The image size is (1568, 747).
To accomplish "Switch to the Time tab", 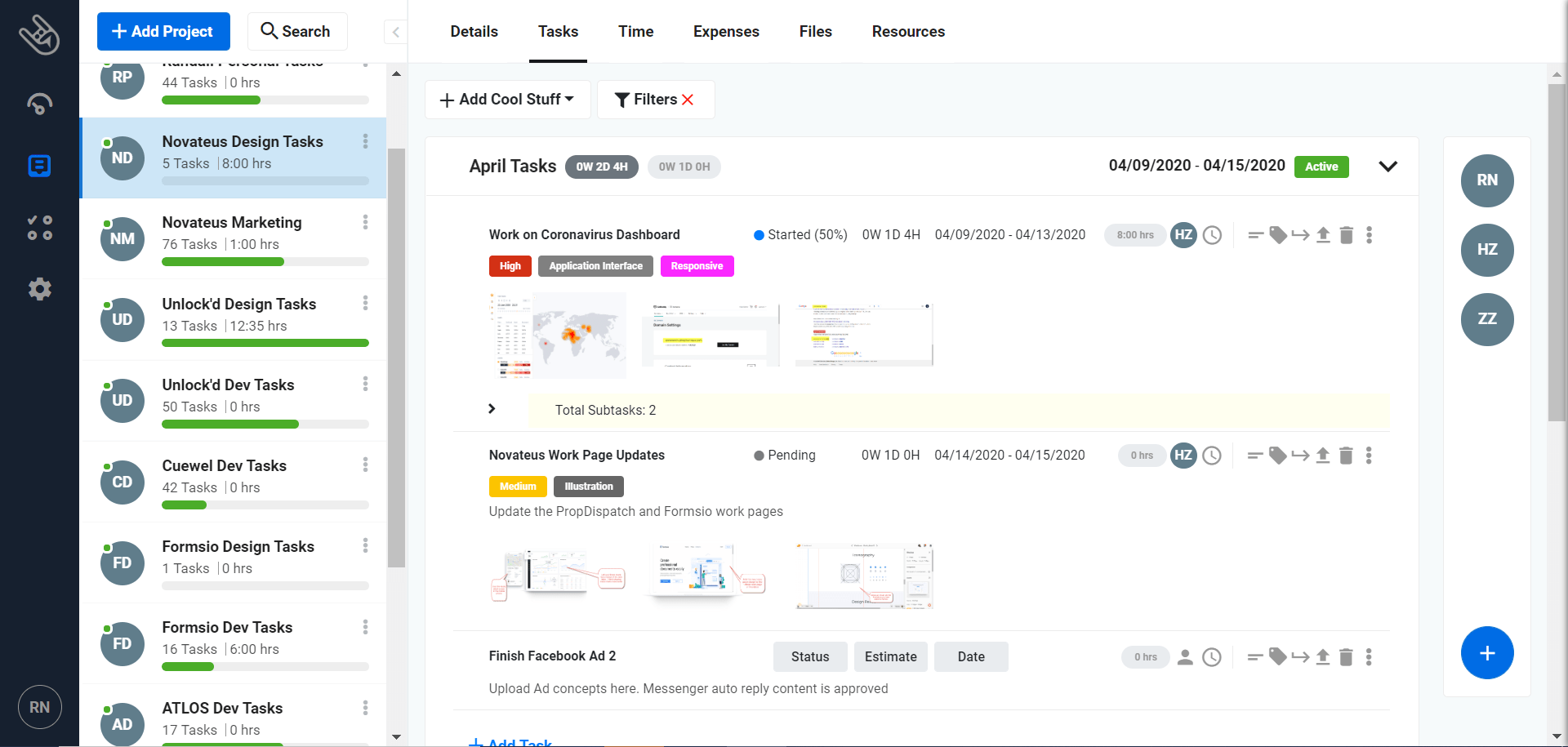I will point(635,32).
